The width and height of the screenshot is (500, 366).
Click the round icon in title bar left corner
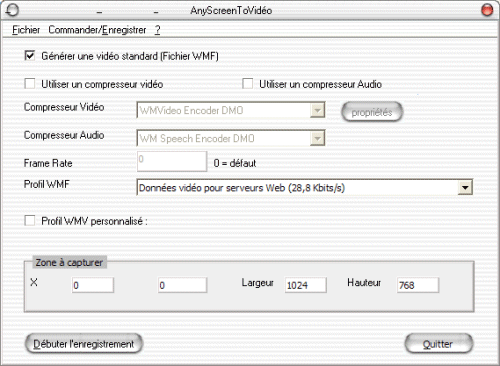tap(13, 10)
